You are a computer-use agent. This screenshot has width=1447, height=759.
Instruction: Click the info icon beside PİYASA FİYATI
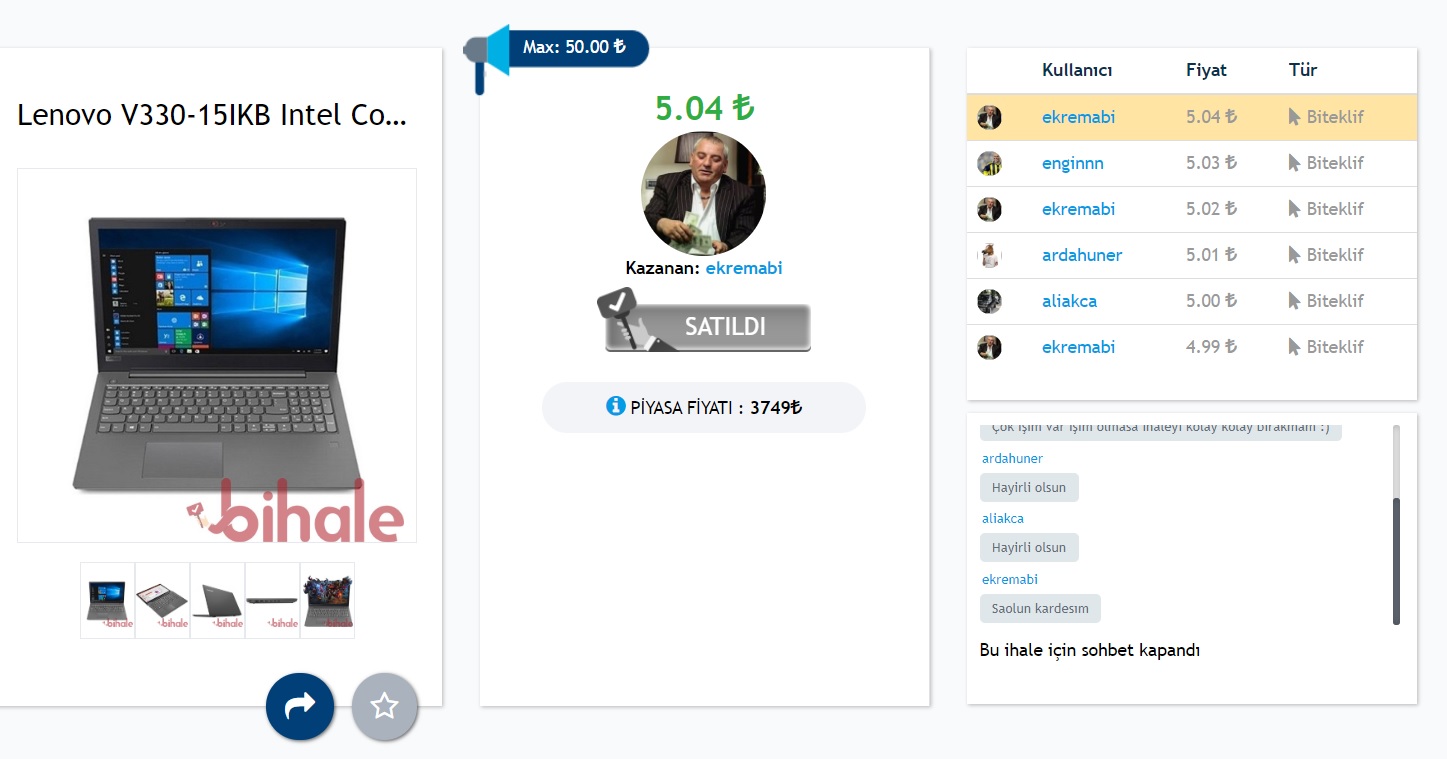click(616, 406)
